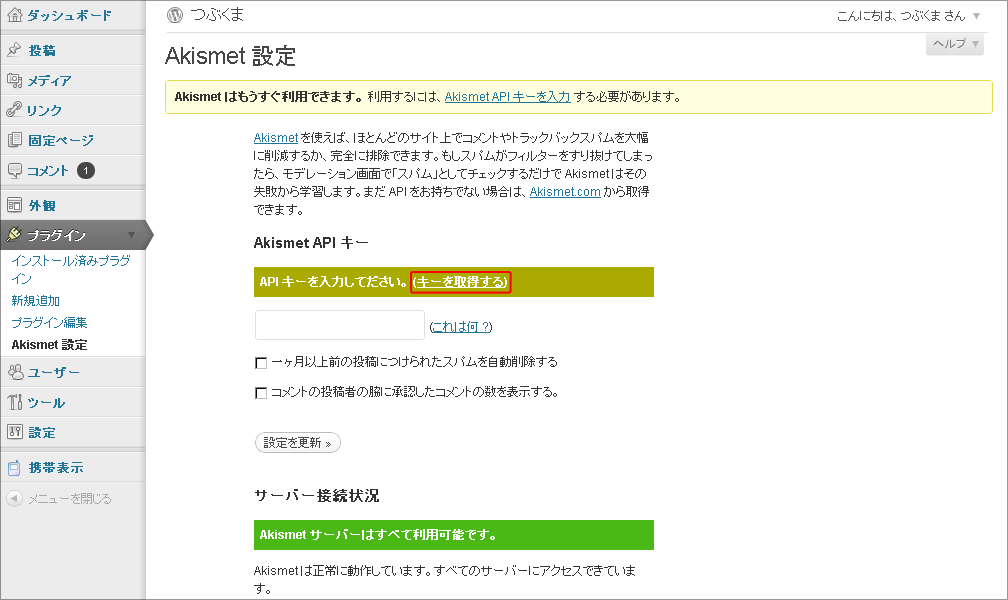The height and width of the screenshot is (600, 1008).
Task: Open the 外観 appearance menu
Action: click(x=42, y=205)
